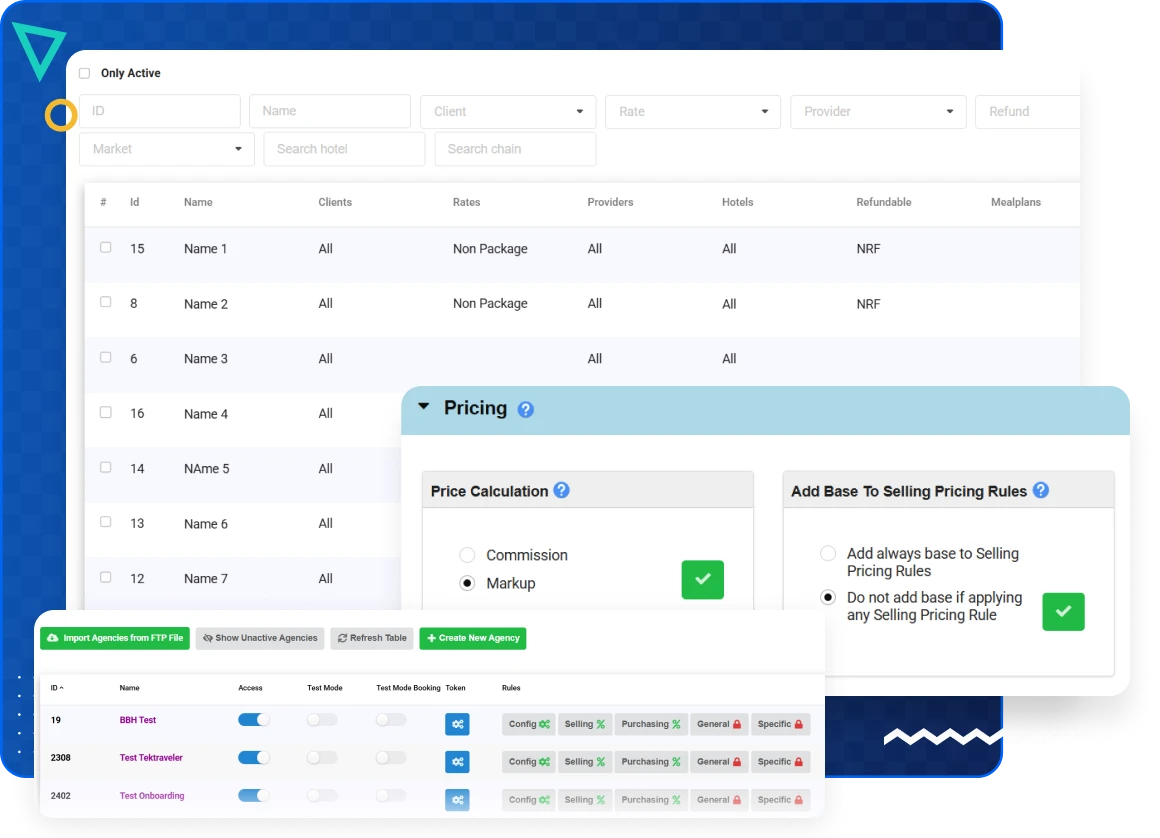The image size is (1160, 838).
Task: Click the Refresh Table button
Action: pyautogui.click(x=372, y=638)
